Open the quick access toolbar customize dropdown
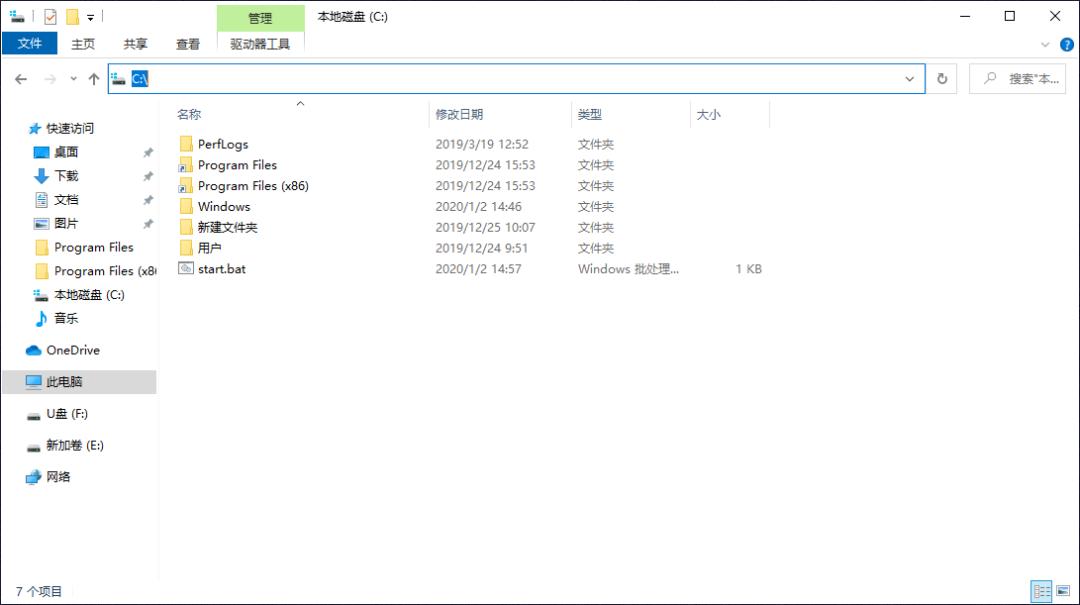 [89, 16]
